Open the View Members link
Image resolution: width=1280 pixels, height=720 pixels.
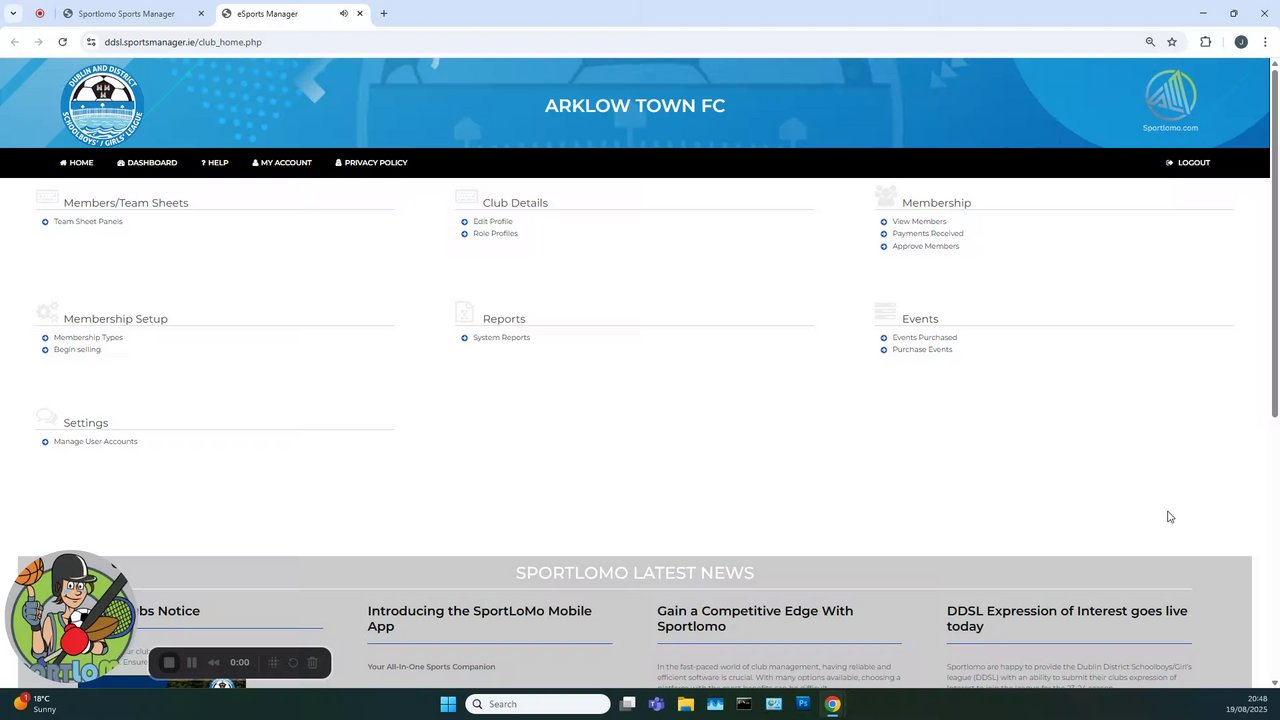pos(919,222)
